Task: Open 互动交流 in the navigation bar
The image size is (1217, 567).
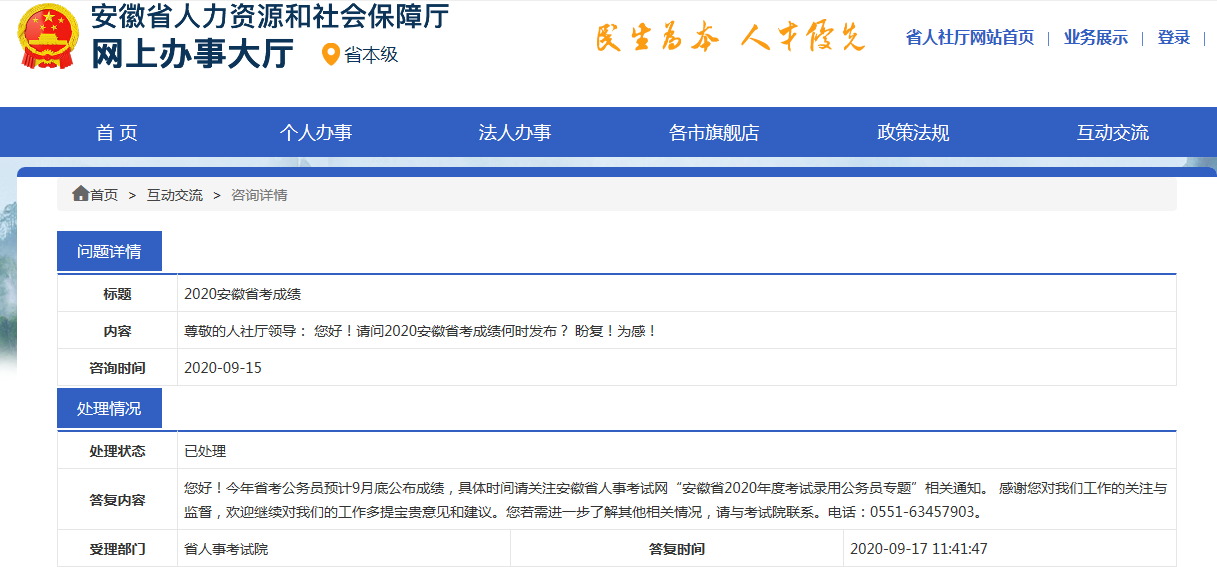Action: (x=1112, y=133)
